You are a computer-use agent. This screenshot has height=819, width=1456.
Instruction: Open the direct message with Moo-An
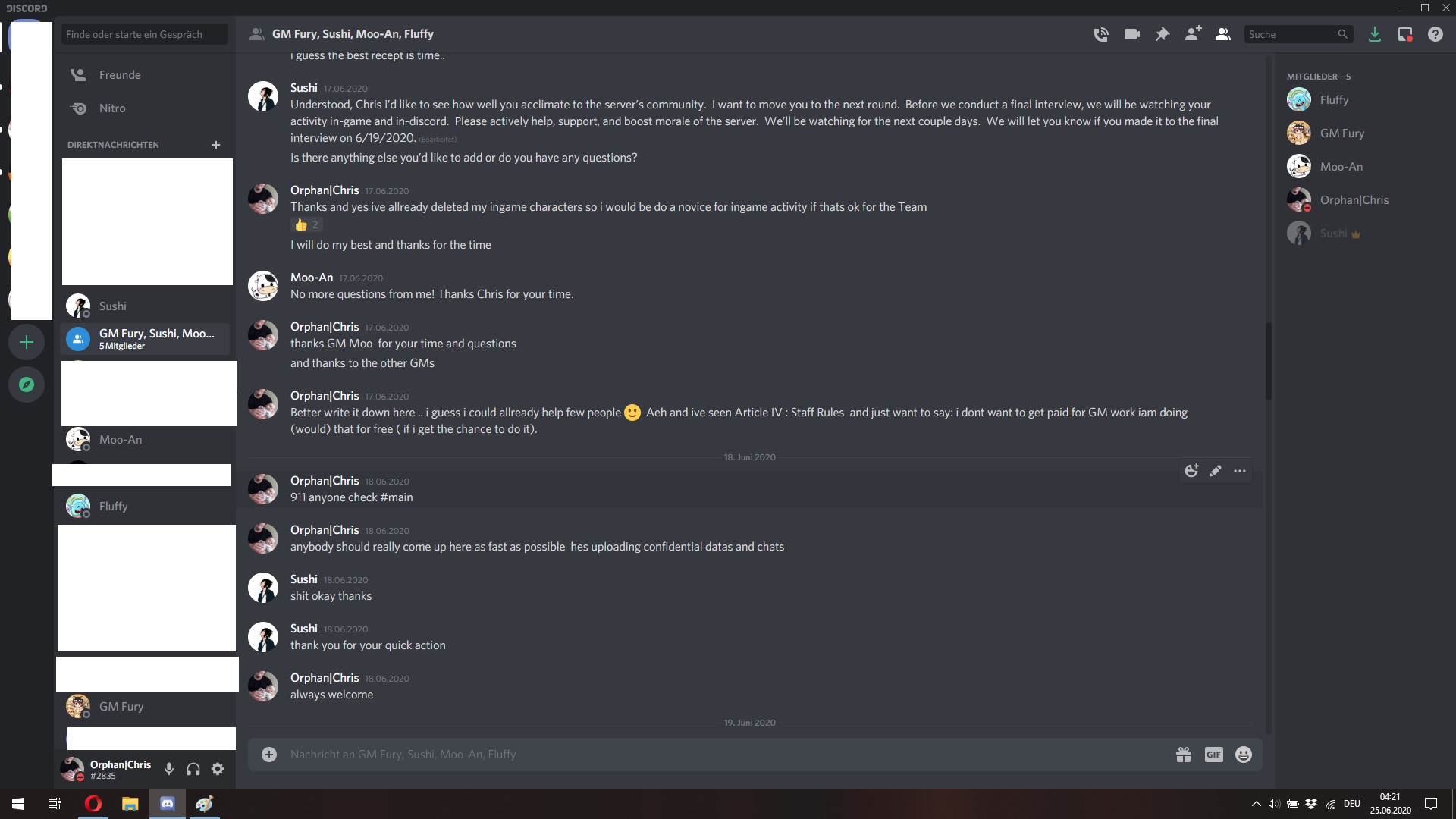point(121,440)
